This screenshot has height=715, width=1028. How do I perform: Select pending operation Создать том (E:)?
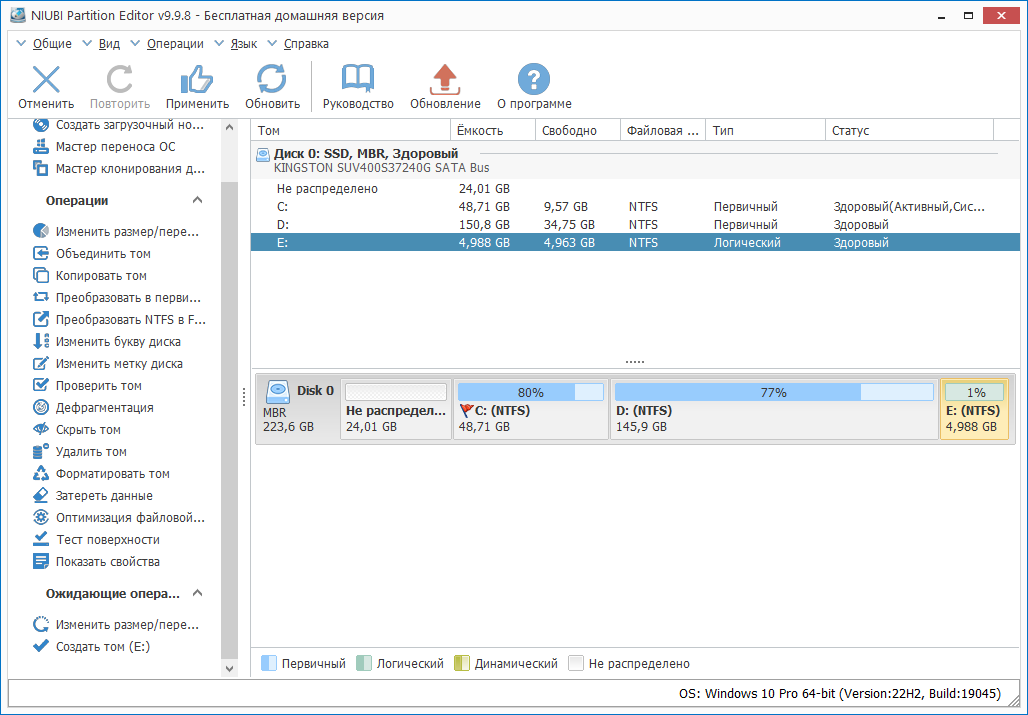pos(91,647)
